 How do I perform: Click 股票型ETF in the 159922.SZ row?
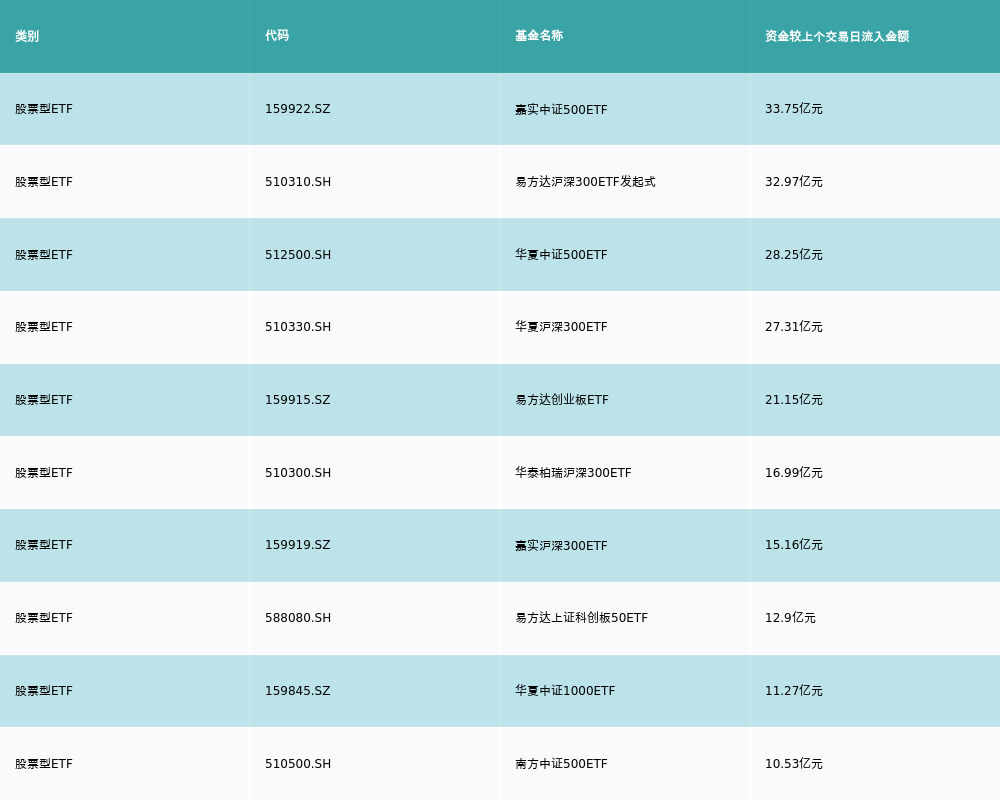[44, 109]
